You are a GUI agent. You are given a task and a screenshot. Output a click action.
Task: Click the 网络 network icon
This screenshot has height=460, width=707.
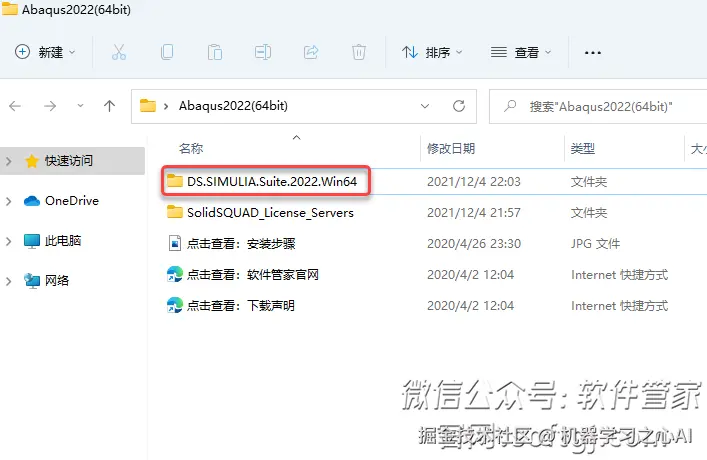[32, 281]
